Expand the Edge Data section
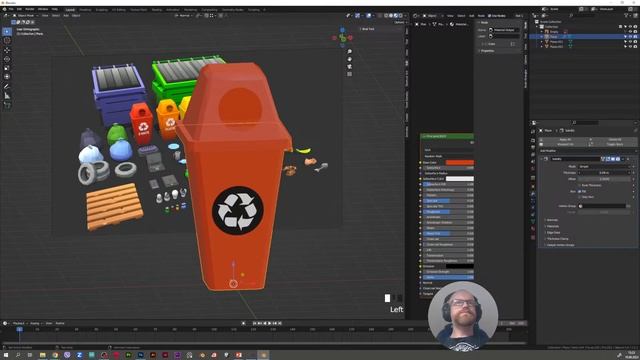The width and height of the screenshot is (640, 360). [552, 232]
